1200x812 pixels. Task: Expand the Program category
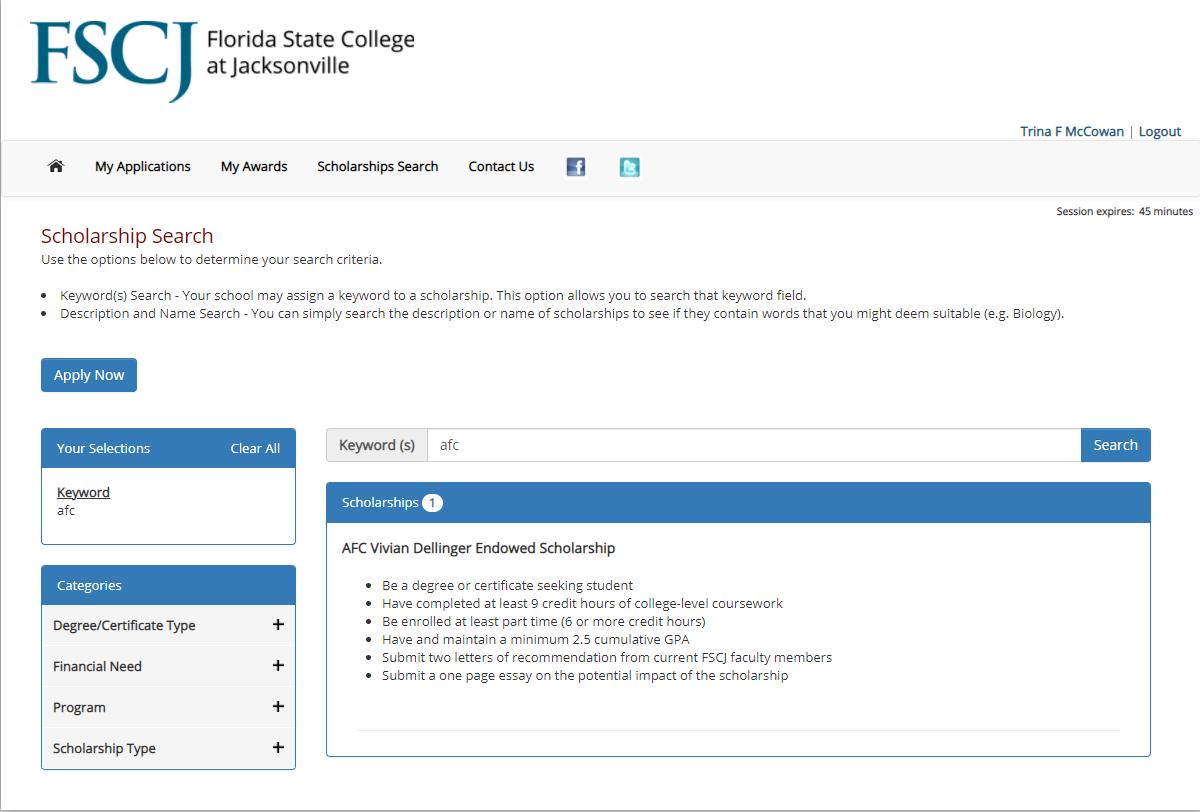pyautogui.click(x=168, y=707)
